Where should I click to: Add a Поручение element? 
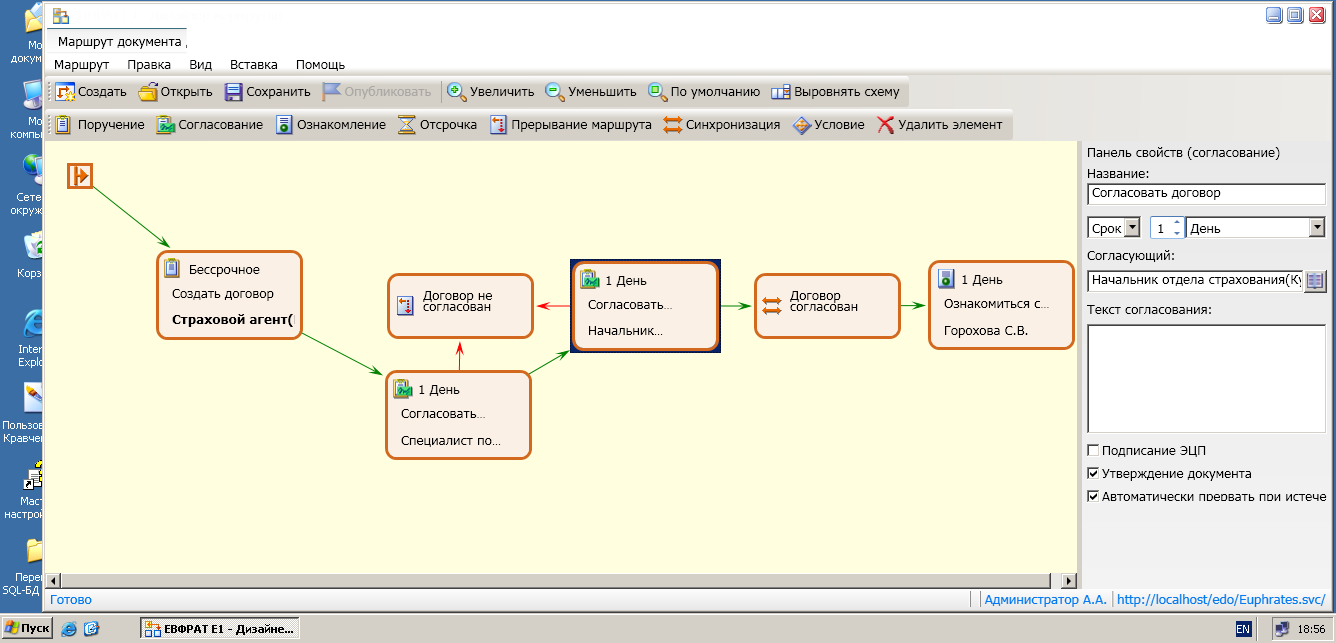[99, 125]
